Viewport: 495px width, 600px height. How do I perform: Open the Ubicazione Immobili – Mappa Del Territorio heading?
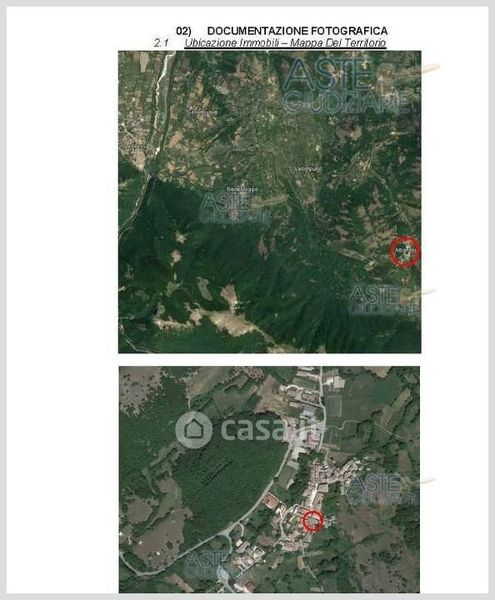(285, 43)
